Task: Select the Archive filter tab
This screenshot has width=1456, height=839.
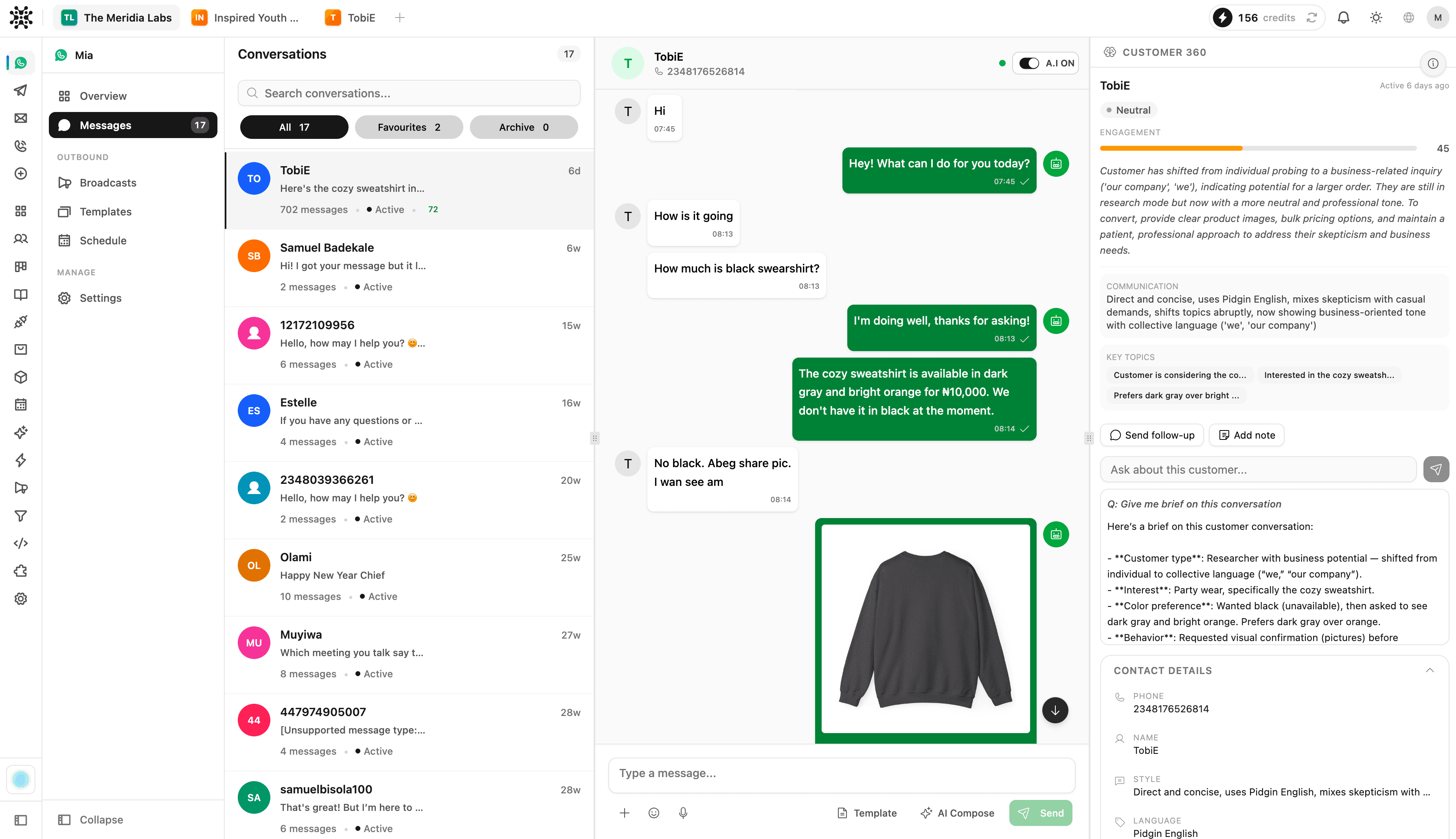Action: coord(524,127)
